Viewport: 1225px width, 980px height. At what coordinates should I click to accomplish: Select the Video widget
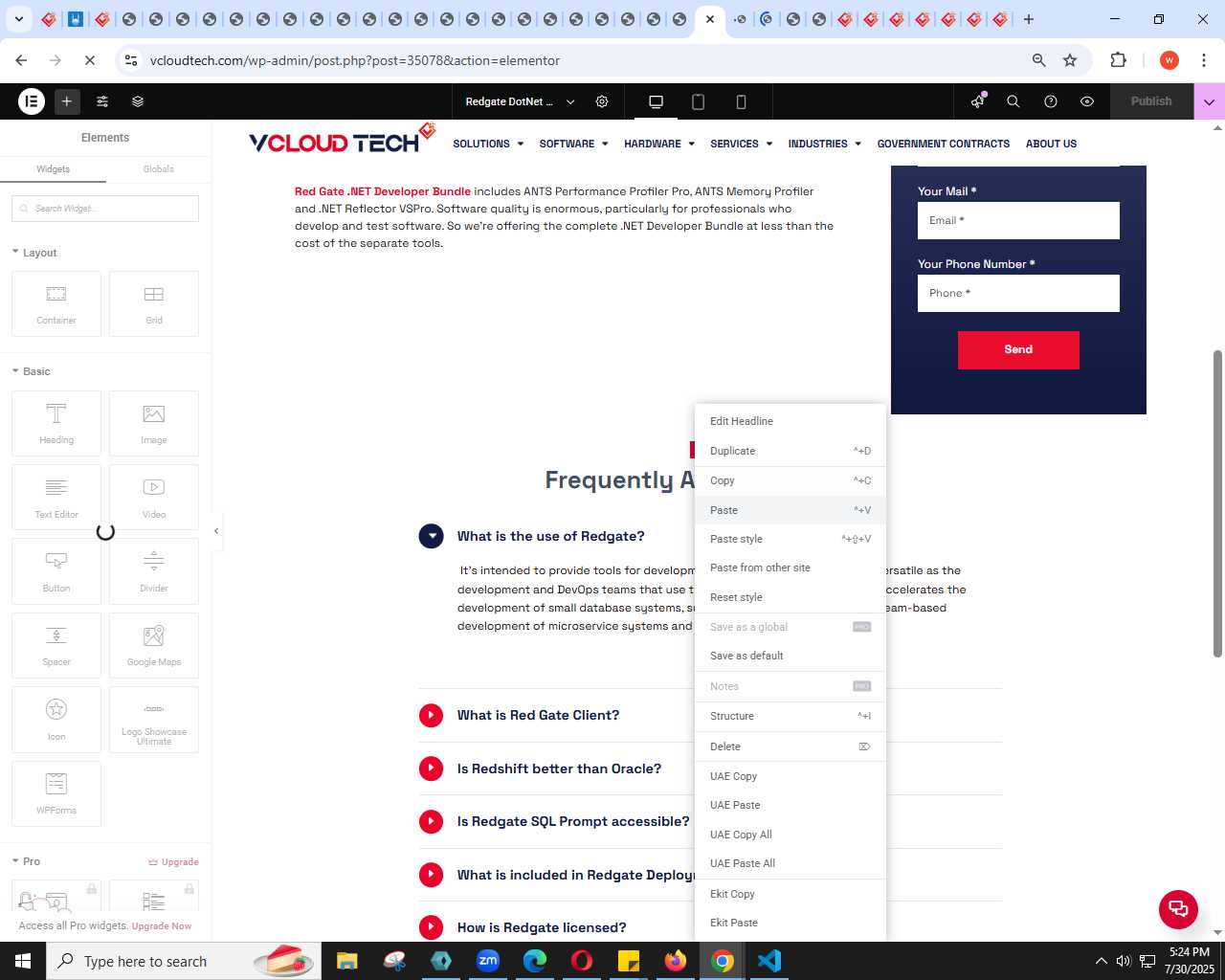tap(154, 498)
